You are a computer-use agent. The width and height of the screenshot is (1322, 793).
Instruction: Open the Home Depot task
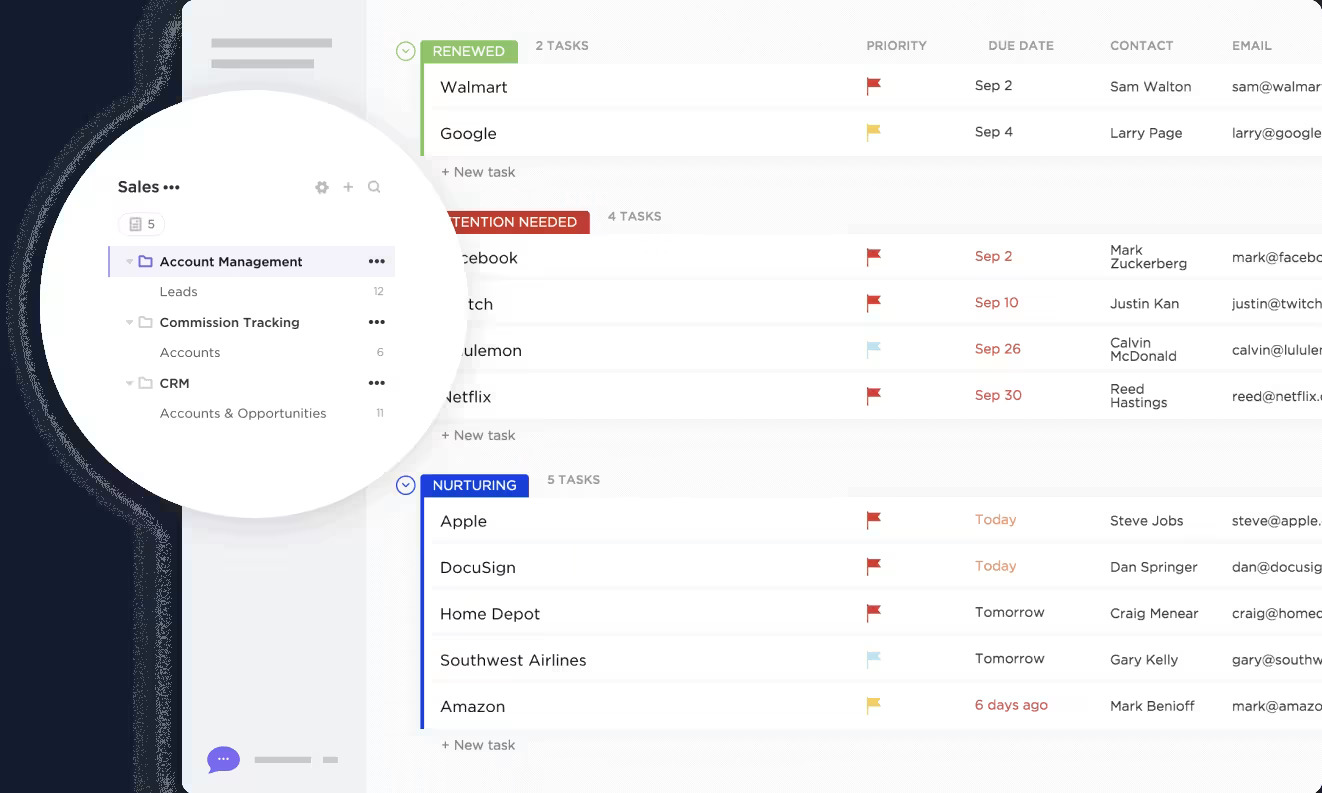490,614
